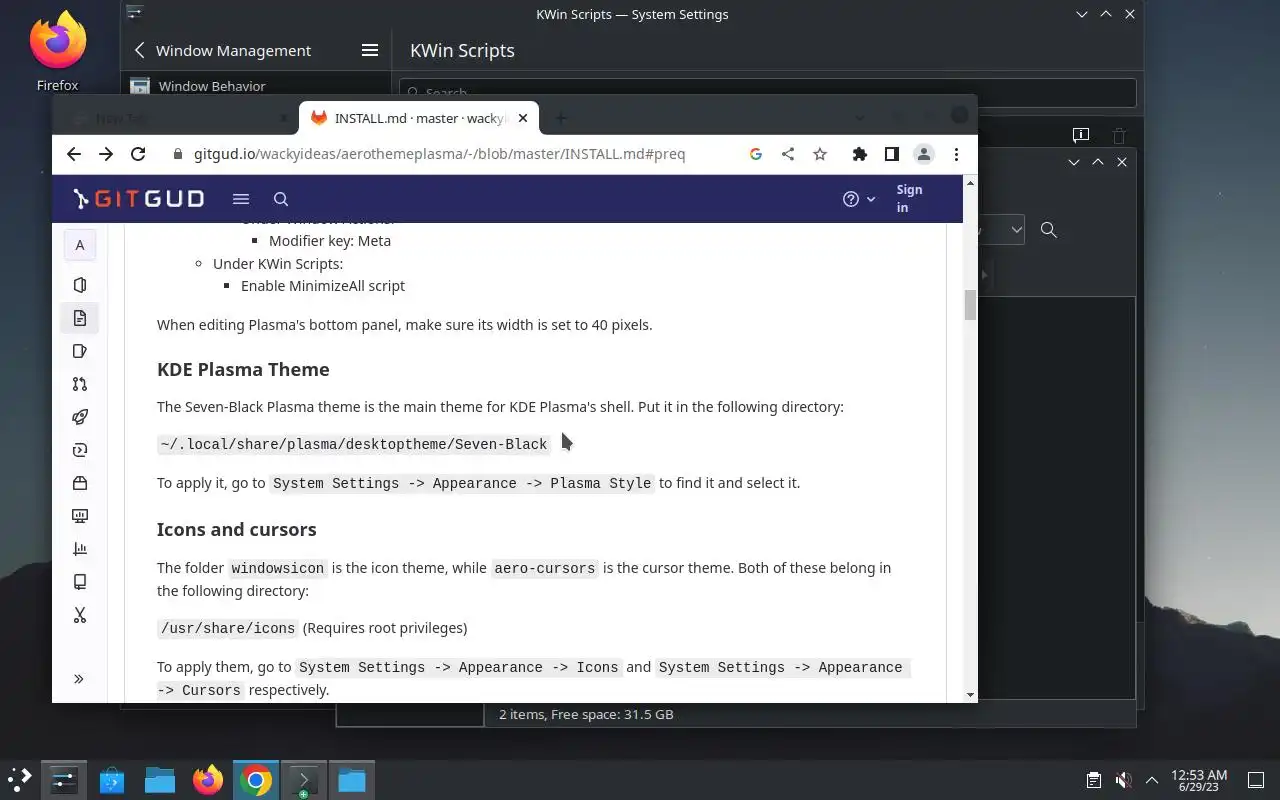Open CI/CD rocket icon in sidebar
Image resolution: width=1280 pixels, height=800 pixels.
pyautogui.click(x=80, y=417)
